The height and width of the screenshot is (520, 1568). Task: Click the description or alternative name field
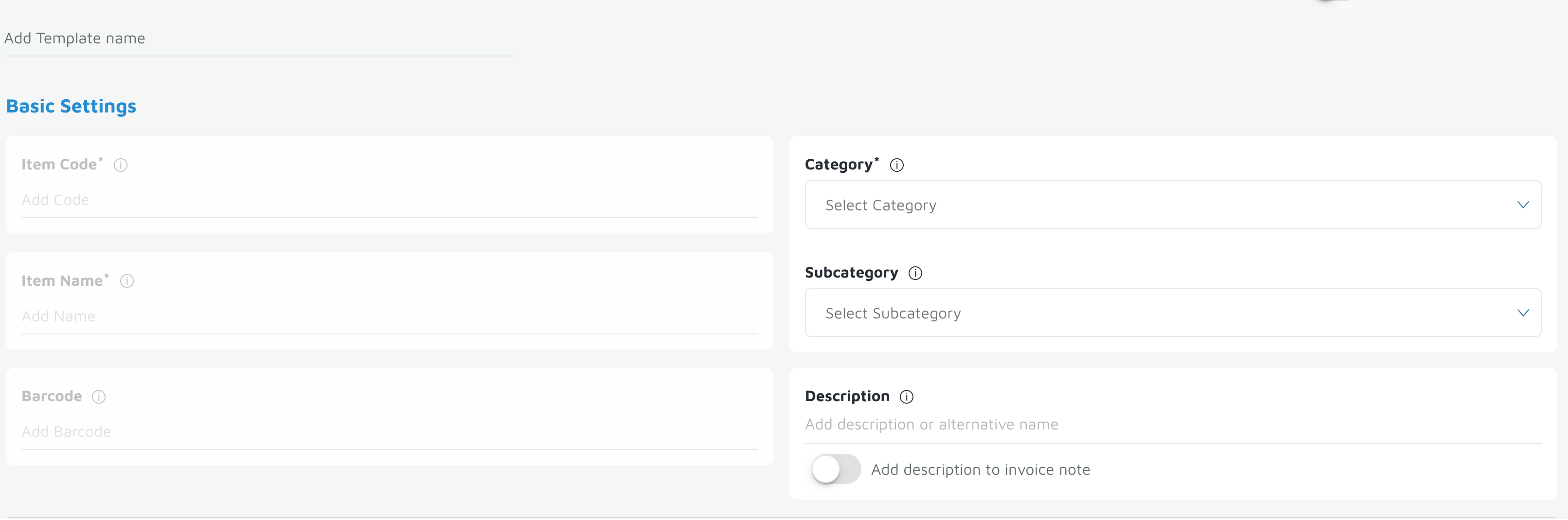pos(1172,425)
